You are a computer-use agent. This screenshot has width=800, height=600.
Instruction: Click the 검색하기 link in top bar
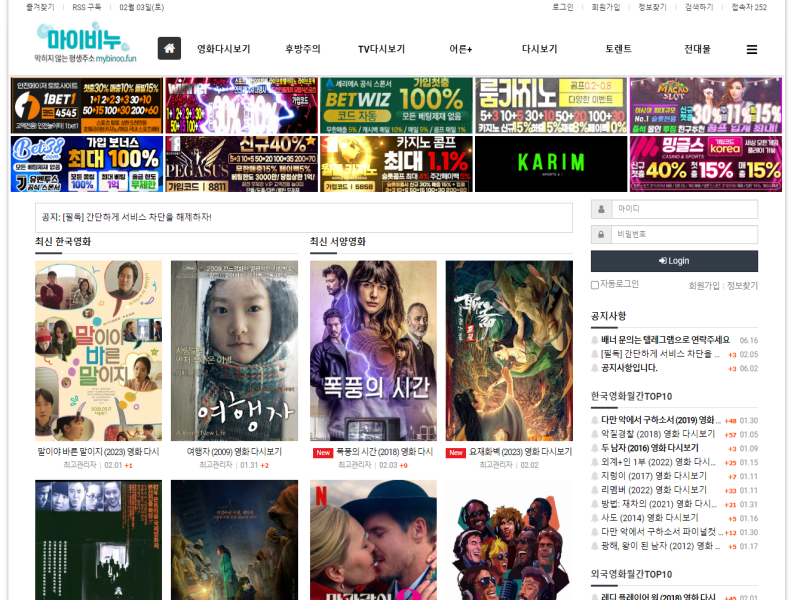pyautogui.click(x=699, y=7)
